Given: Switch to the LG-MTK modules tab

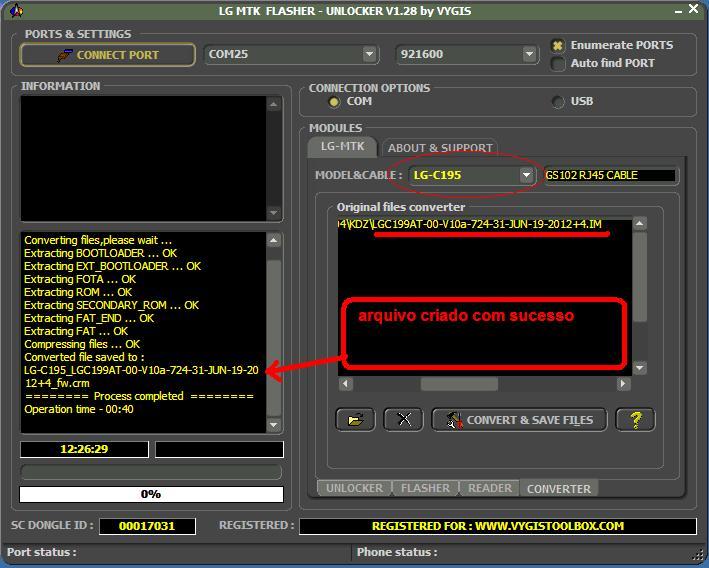Looking at the screenshot, I should pos(342,147).
